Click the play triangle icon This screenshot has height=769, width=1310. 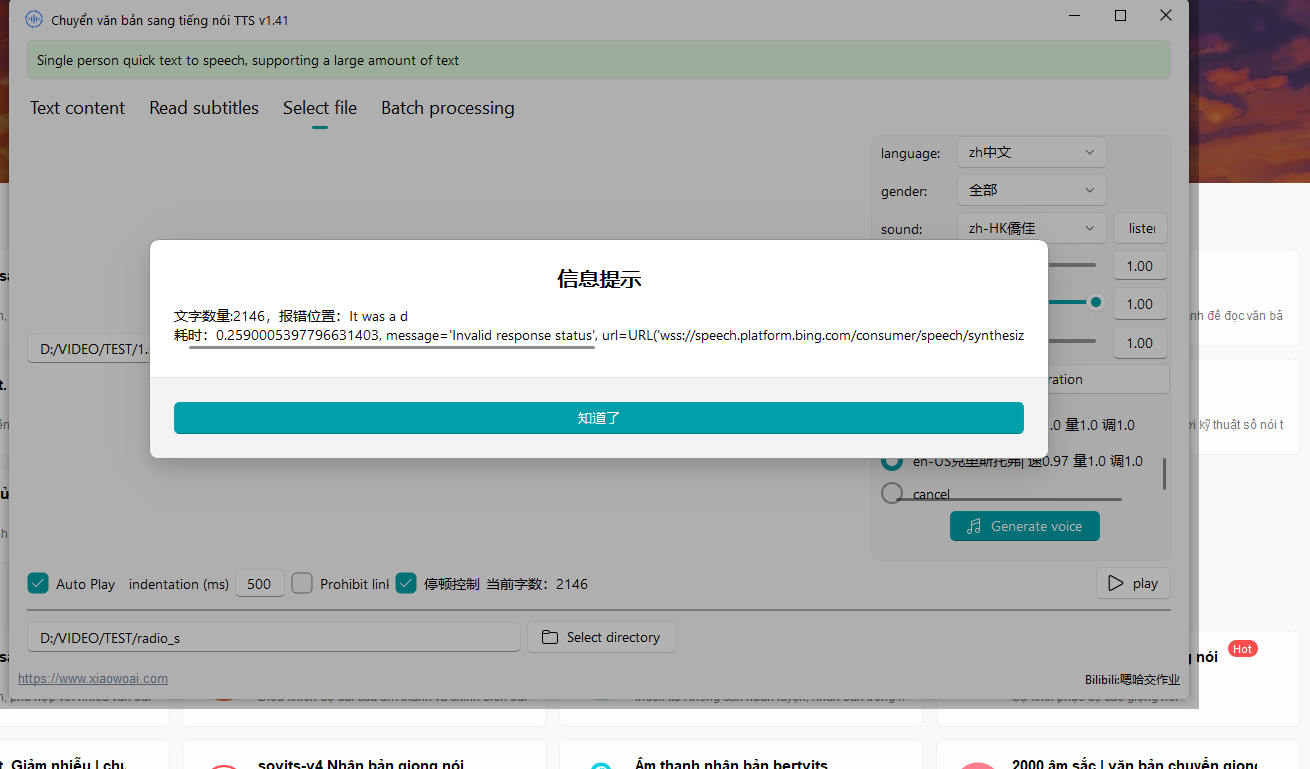click(1116, 584)
